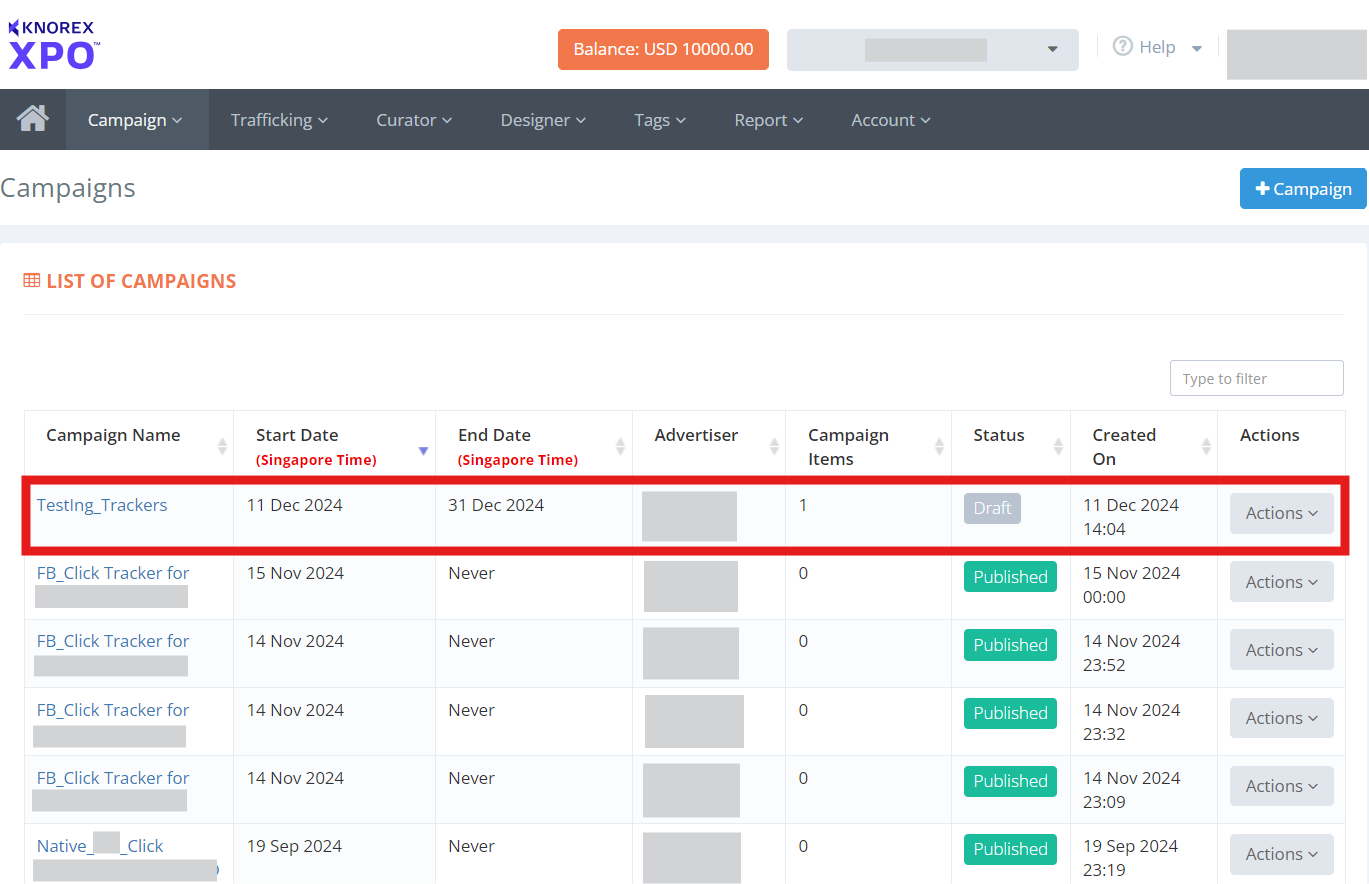Open the Testing_Trackers campaign link
The height and width of the screenshot is (884, 1369).
(102, 505)
